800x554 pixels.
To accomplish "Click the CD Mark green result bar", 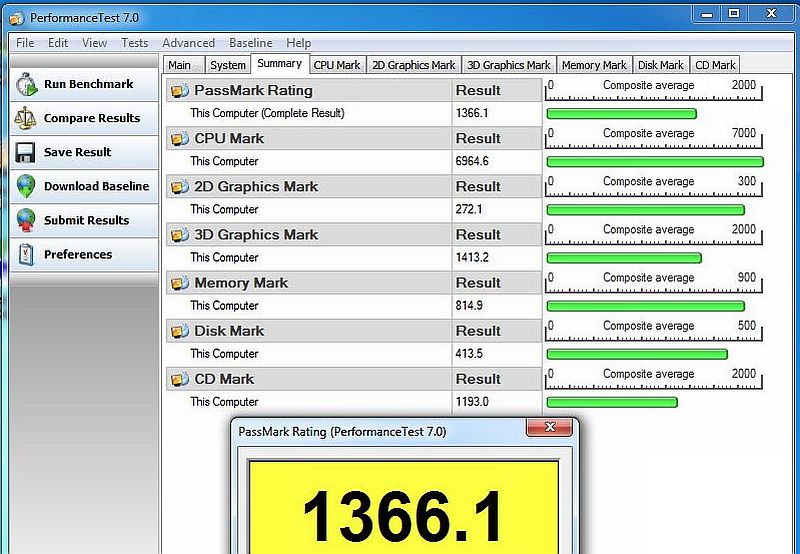I will point(612,402).
